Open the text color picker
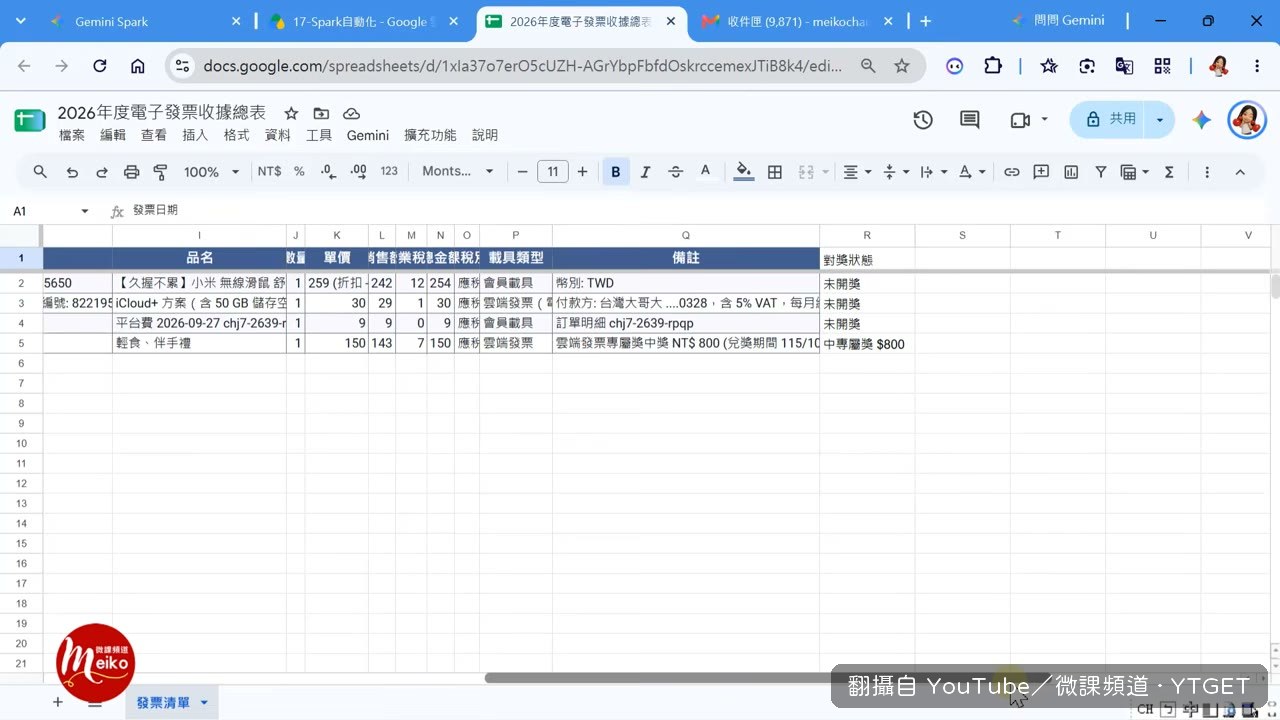The height and width of the screenshot is (720, 1280). click(x=705, y=172)
